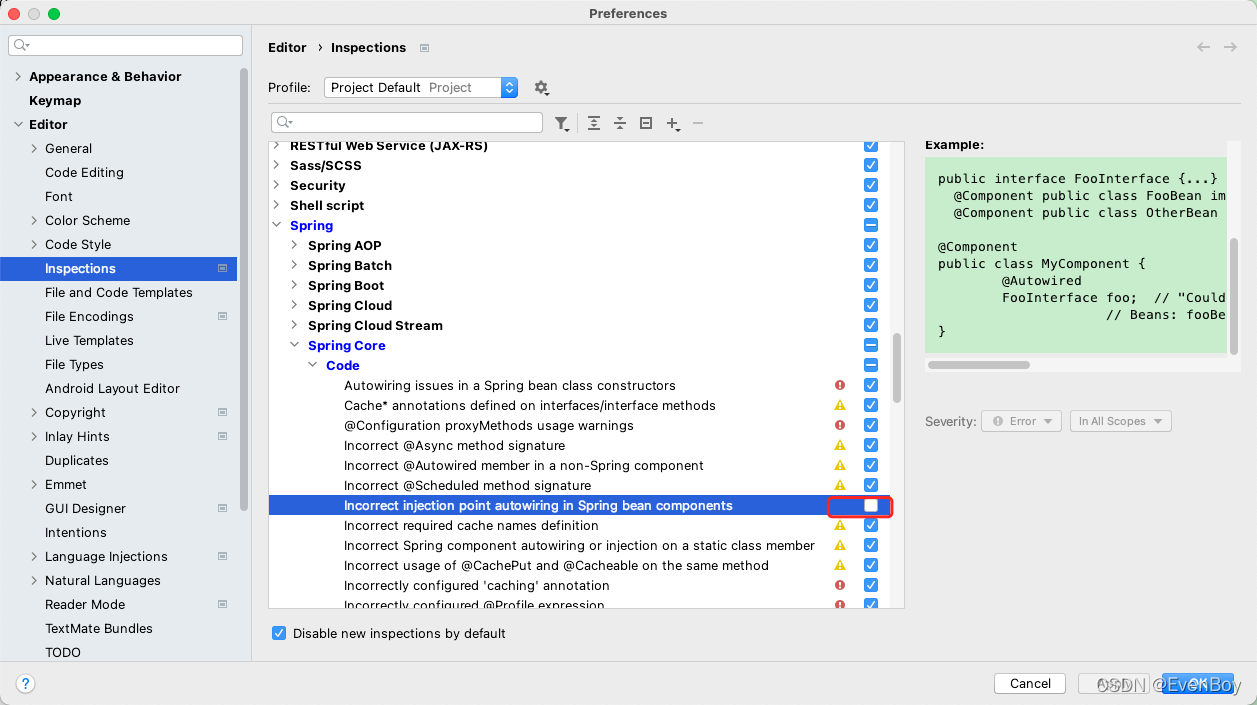
Task: Expand all inspection tree nodes
Action: (x=594, y=123)
